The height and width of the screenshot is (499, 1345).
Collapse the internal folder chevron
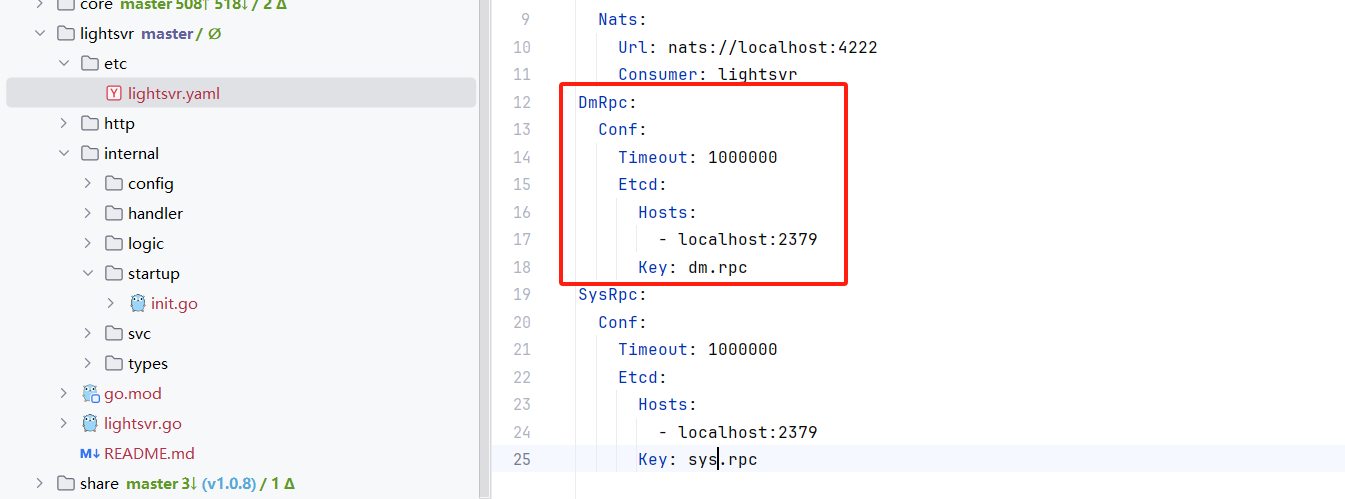point(64,154)
